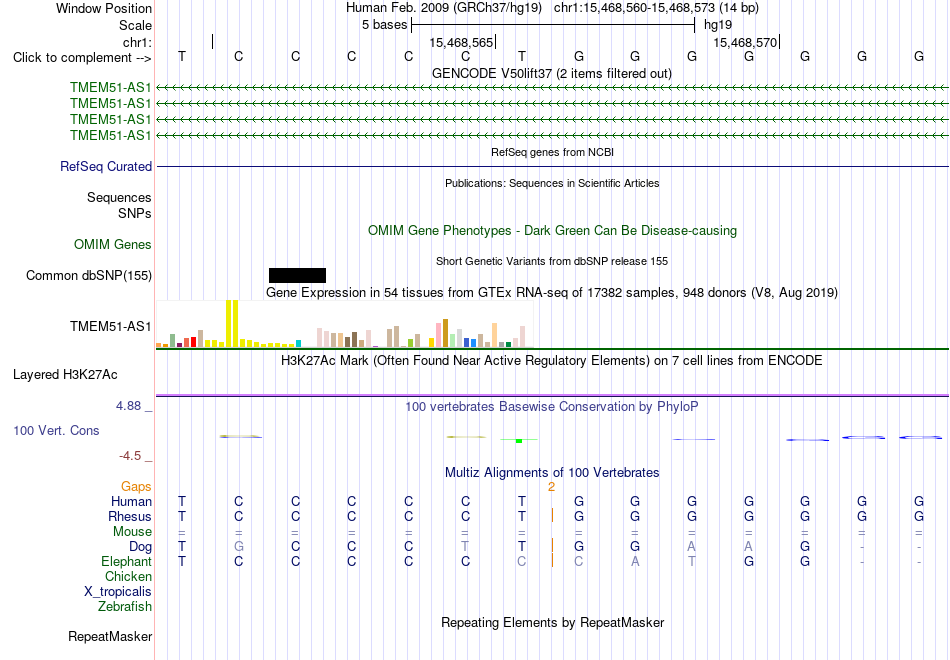Click 'Publications: Sequences in Scientific Articles' title

pos(552,183)
